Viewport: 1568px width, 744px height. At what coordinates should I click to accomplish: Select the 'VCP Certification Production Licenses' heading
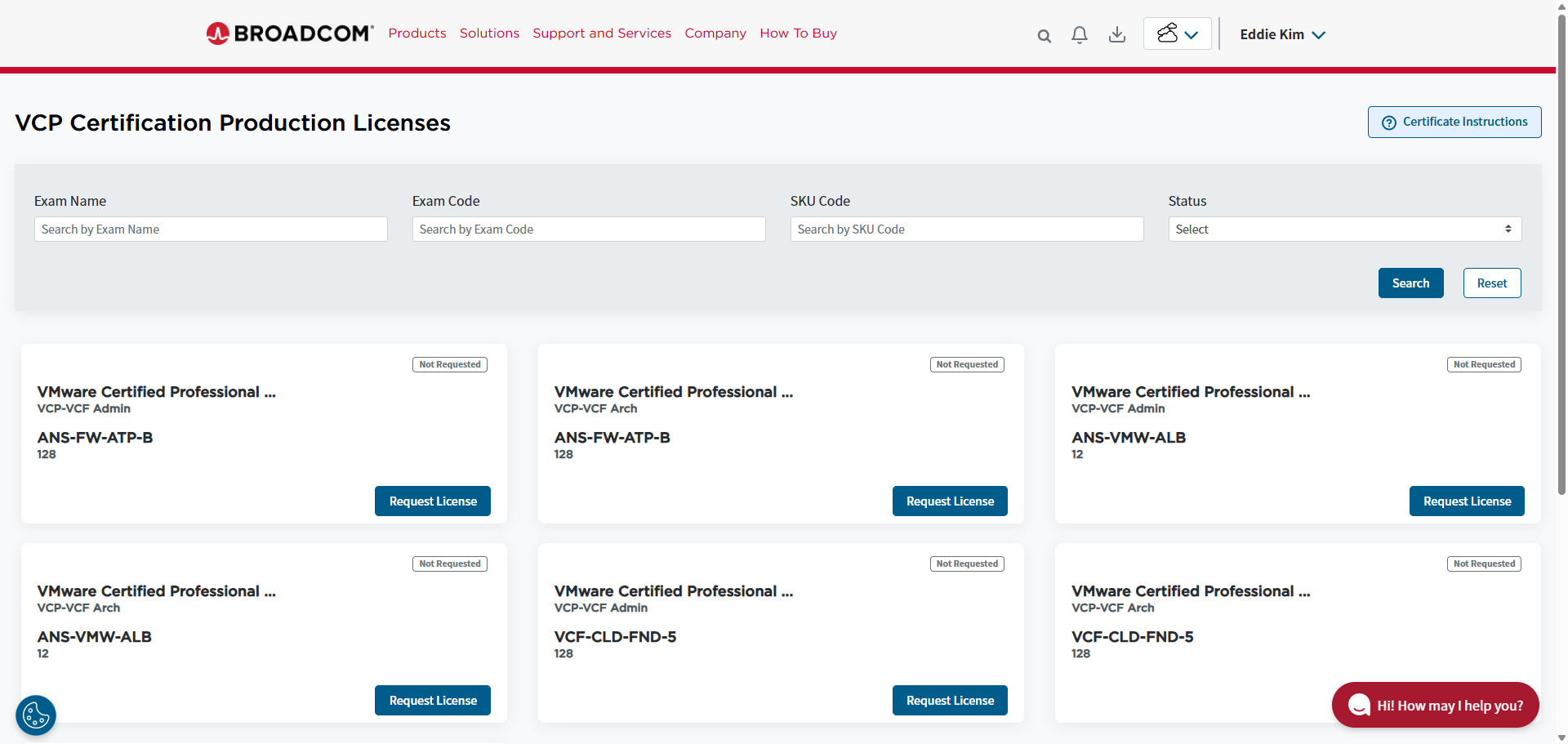[233, 123]
